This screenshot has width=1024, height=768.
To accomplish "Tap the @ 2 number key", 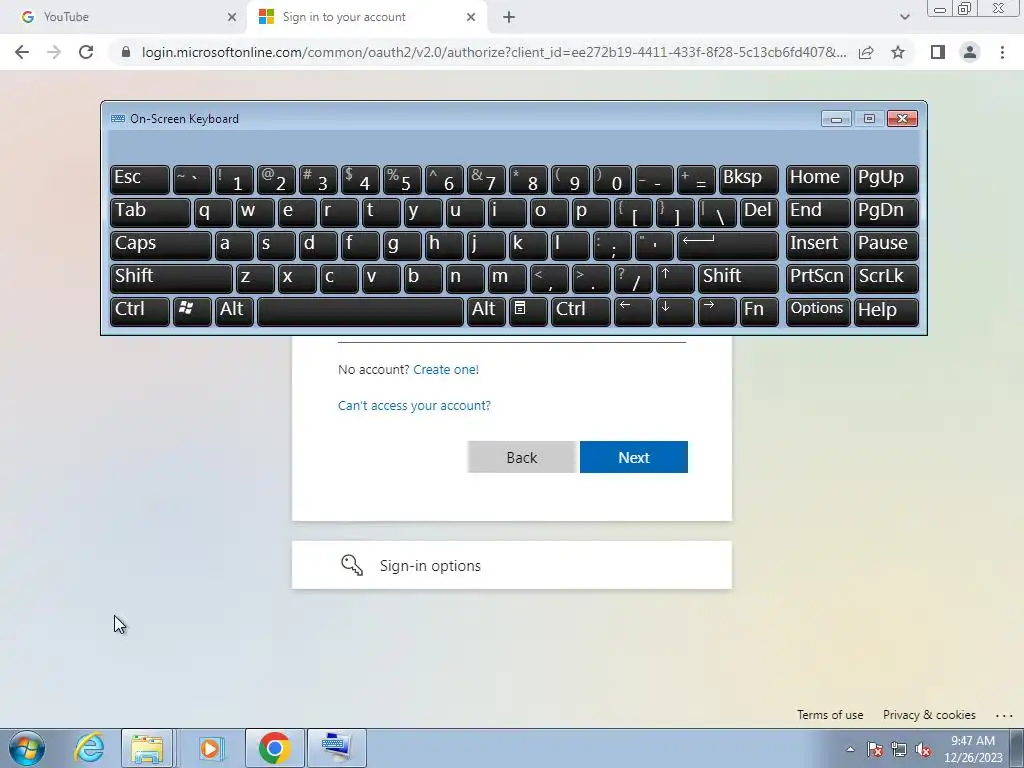I will coord(276,180).
